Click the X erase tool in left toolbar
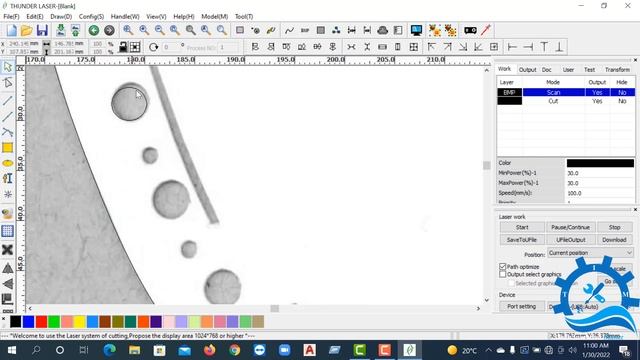 (7, 249)
